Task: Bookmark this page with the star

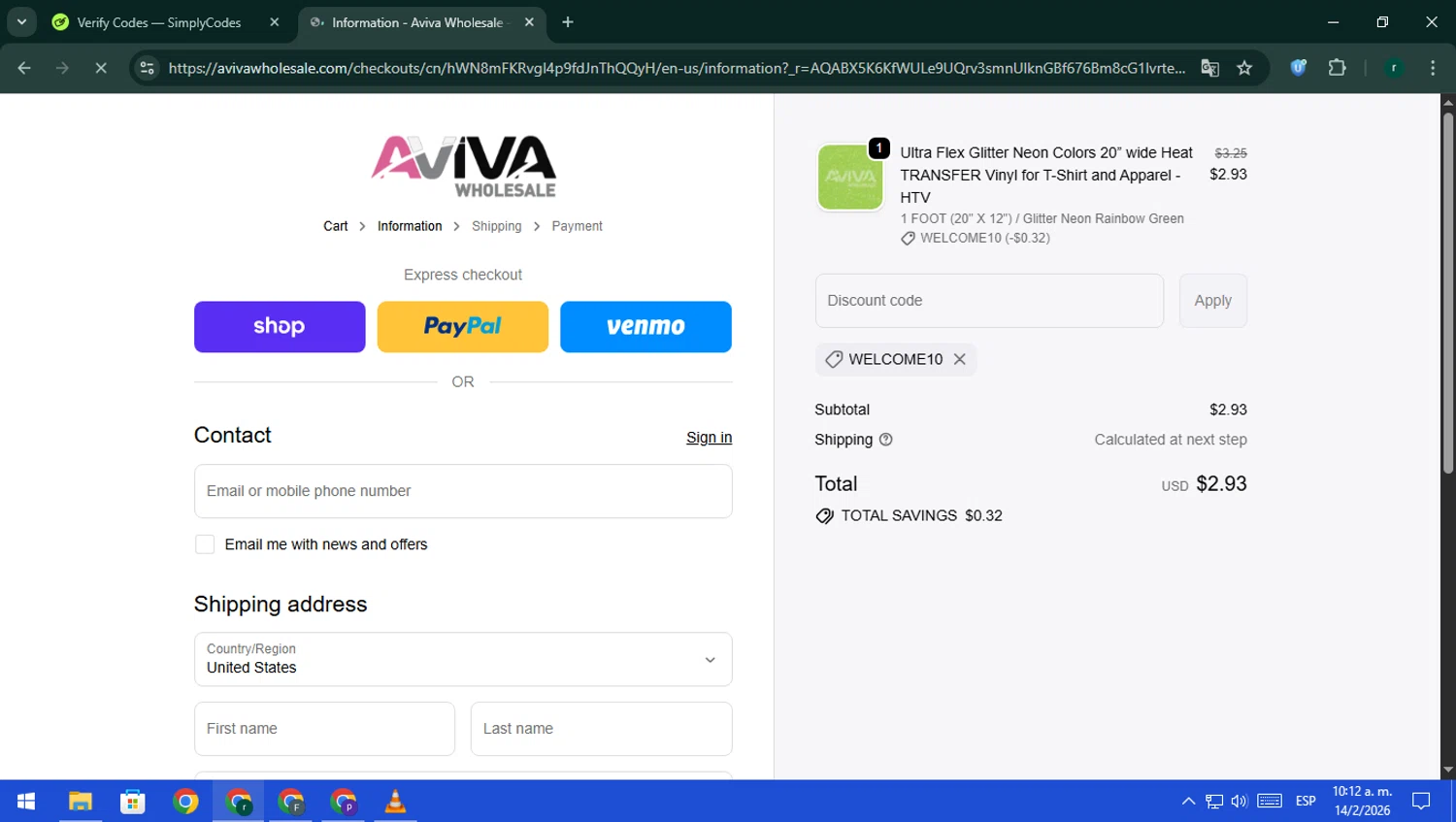Action: pyautogui.click(x=1244, y=68)
